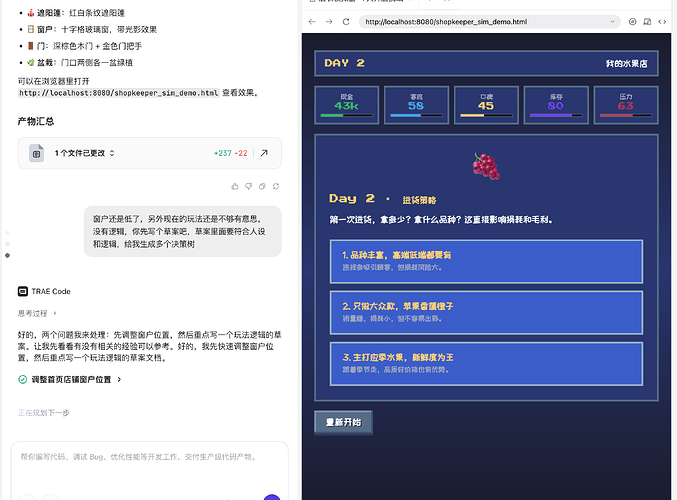Expand the 思考过程 section

point(37,313)
